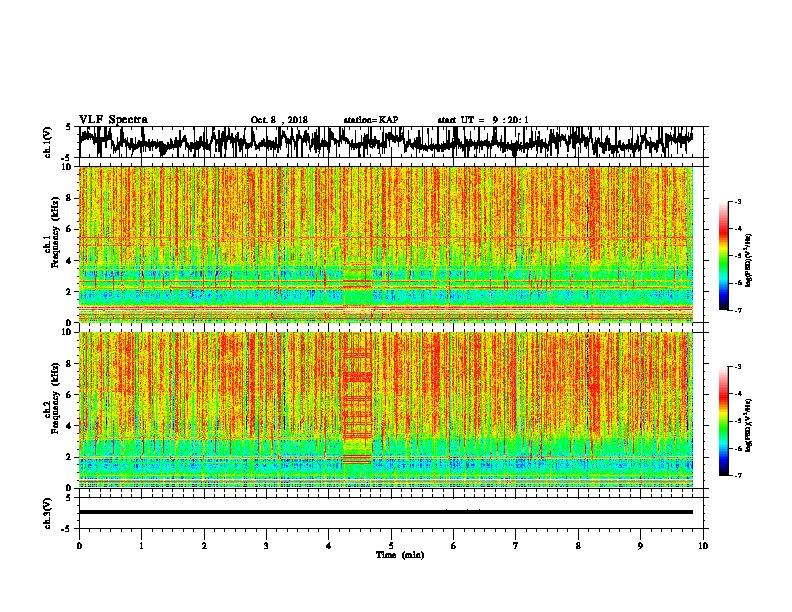Click the "-3" label on ch.1 colorbar

coord(737,202)
